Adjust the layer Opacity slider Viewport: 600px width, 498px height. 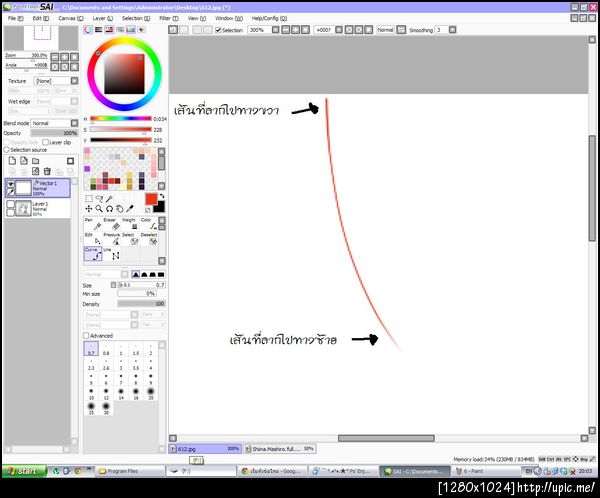tap(54, 133)
